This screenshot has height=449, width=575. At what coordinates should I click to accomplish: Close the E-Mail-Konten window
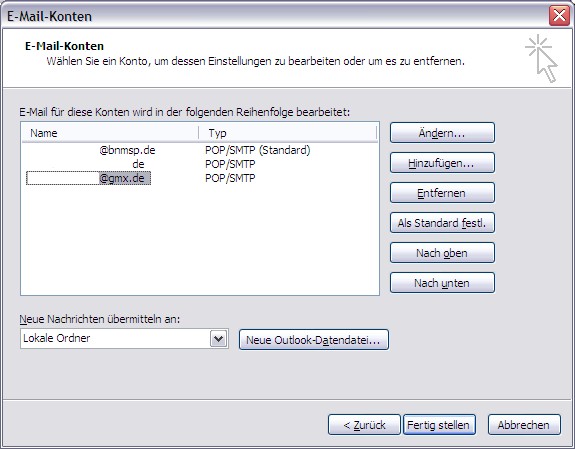point(559,16)
